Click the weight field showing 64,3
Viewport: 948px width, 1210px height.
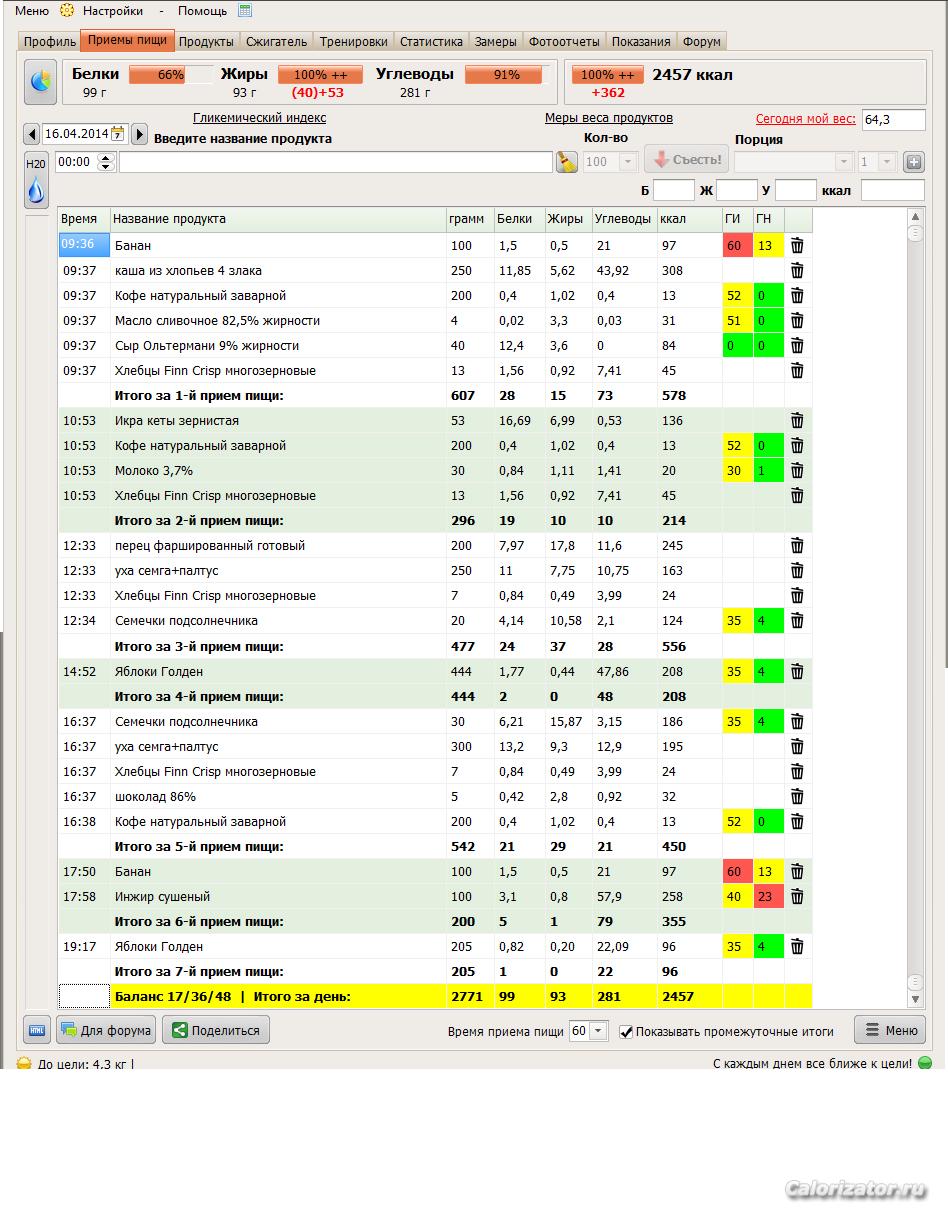tap(893, 119)
